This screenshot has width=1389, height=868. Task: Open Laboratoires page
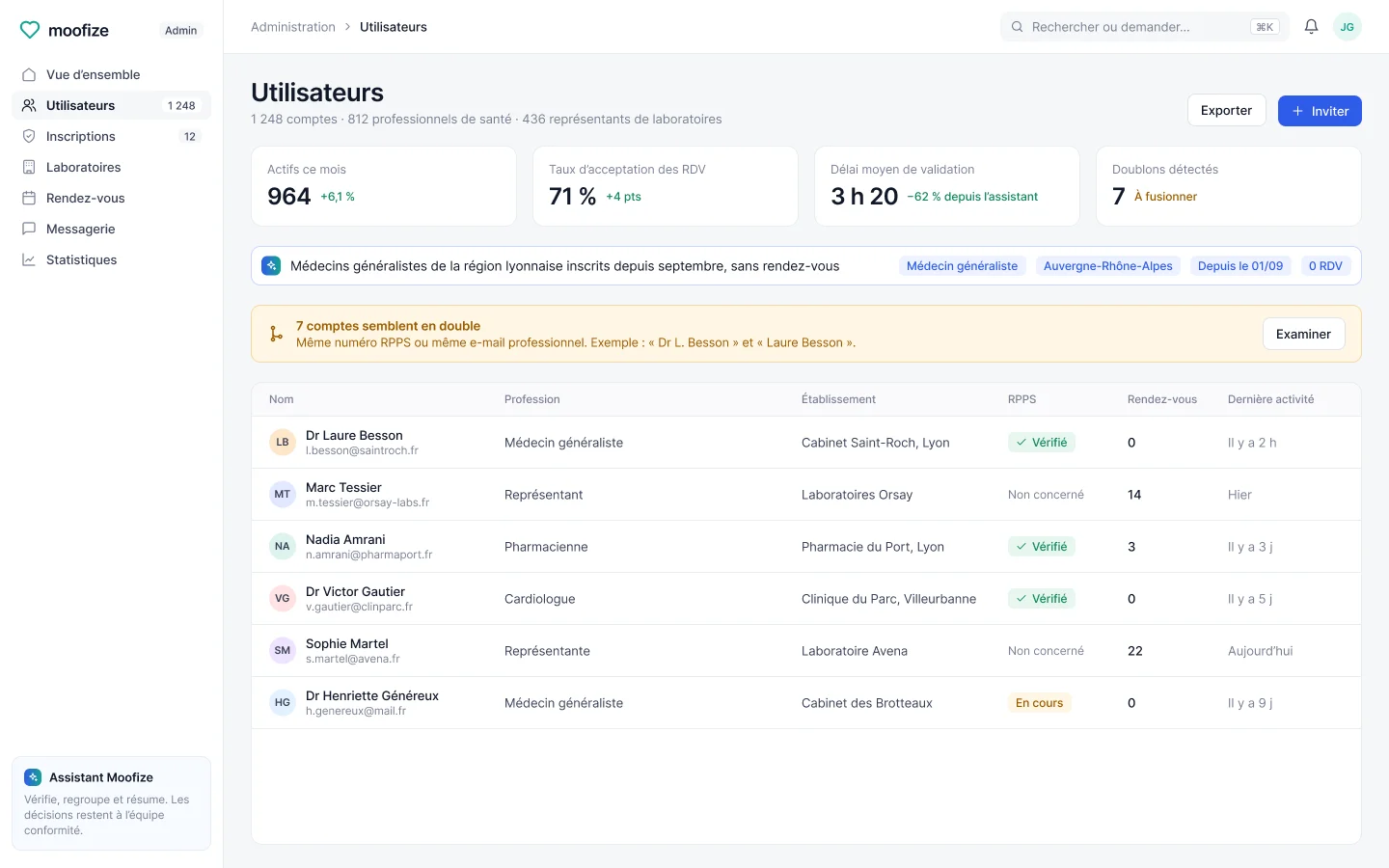(x=111, y=167)
